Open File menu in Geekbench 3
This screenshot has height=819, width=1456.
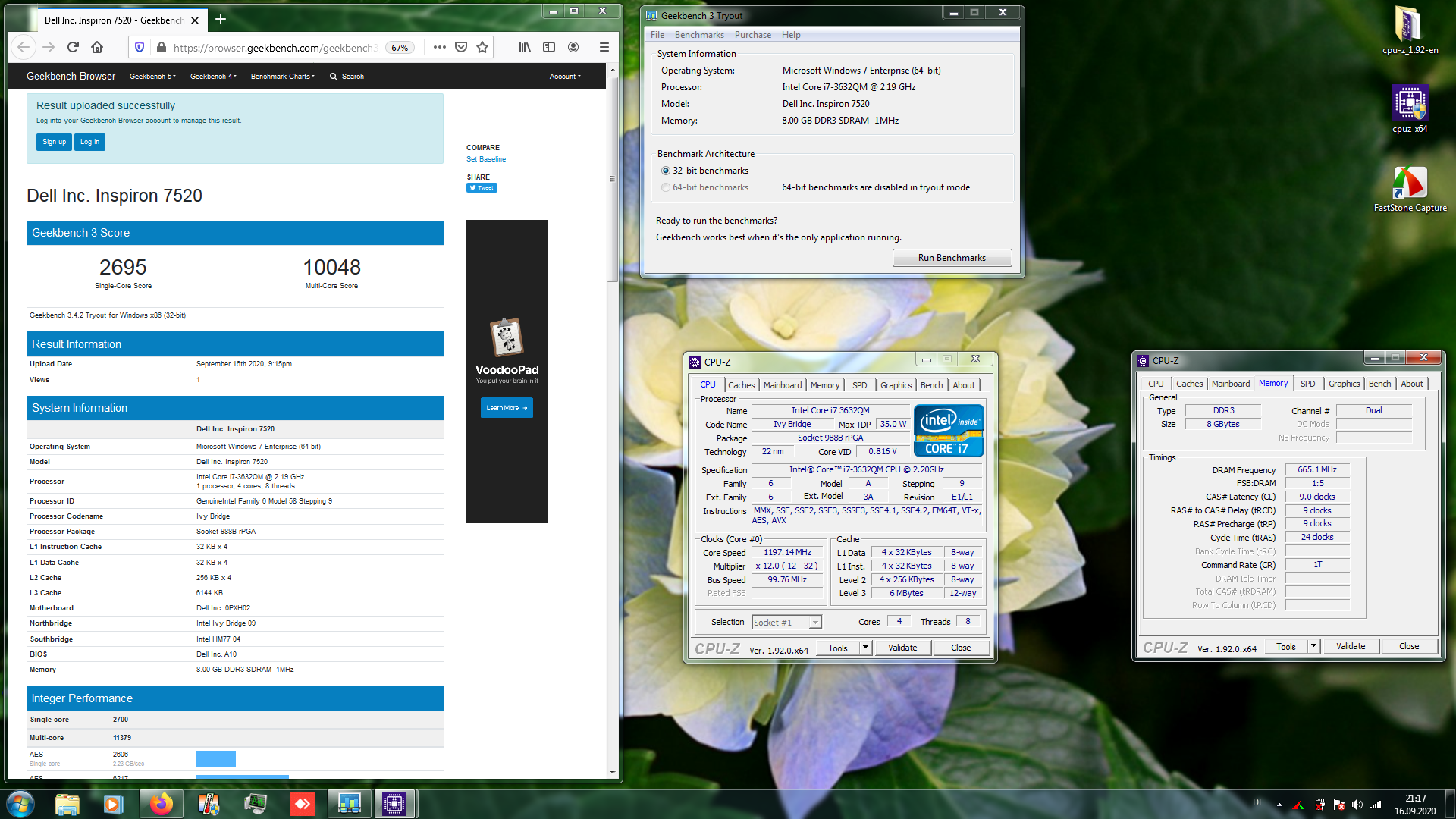[657, 35]
